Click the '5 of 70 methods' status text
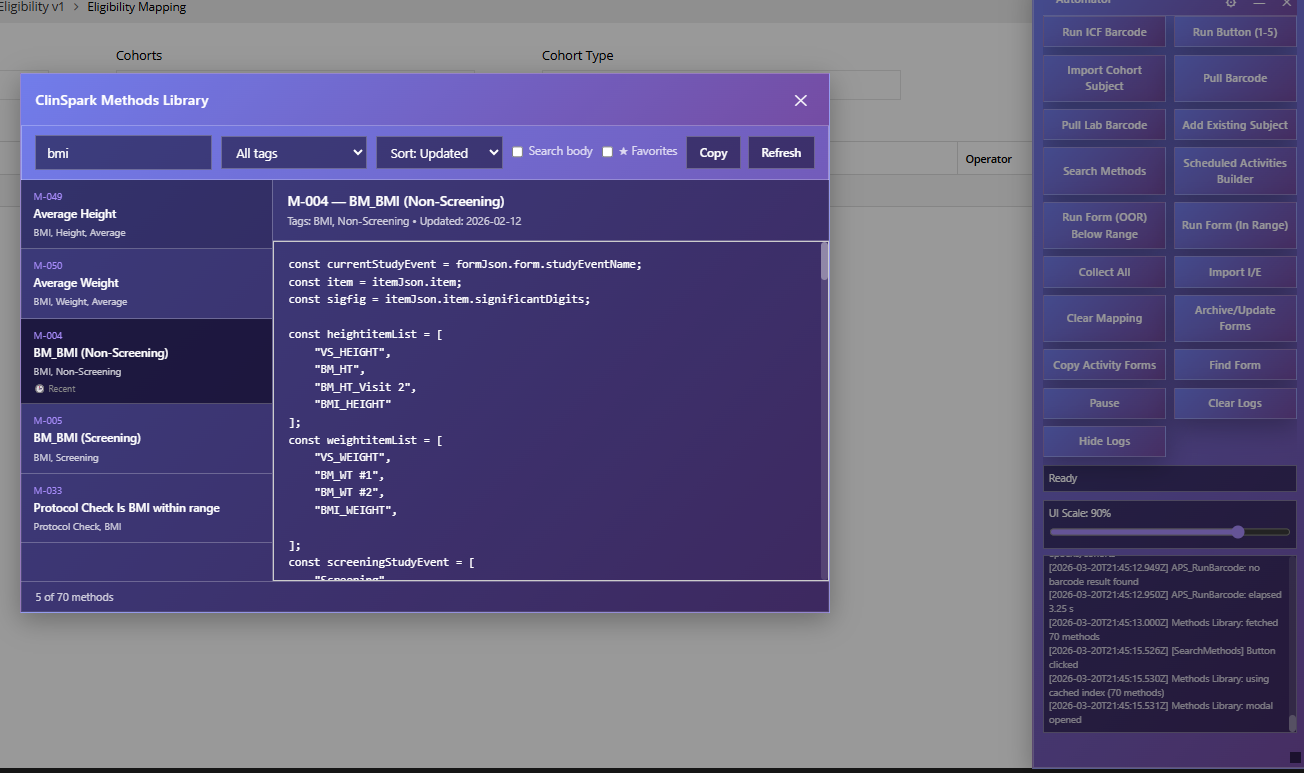1304x773 pixels. tap(74, 597)
